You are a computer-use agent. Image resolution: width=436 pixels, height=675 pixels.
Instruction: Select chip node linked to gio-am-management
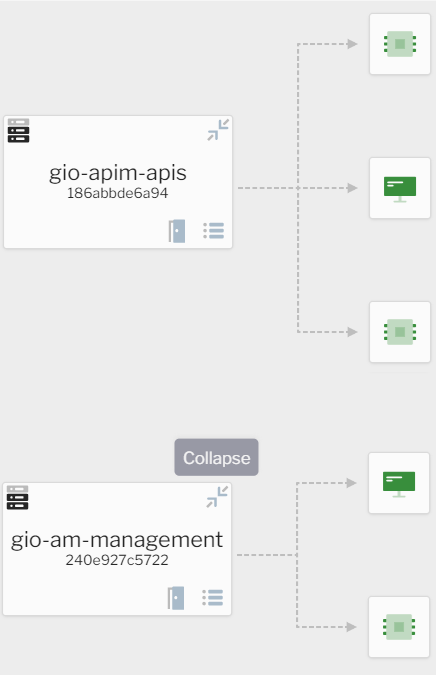click(x=399, y=627)
